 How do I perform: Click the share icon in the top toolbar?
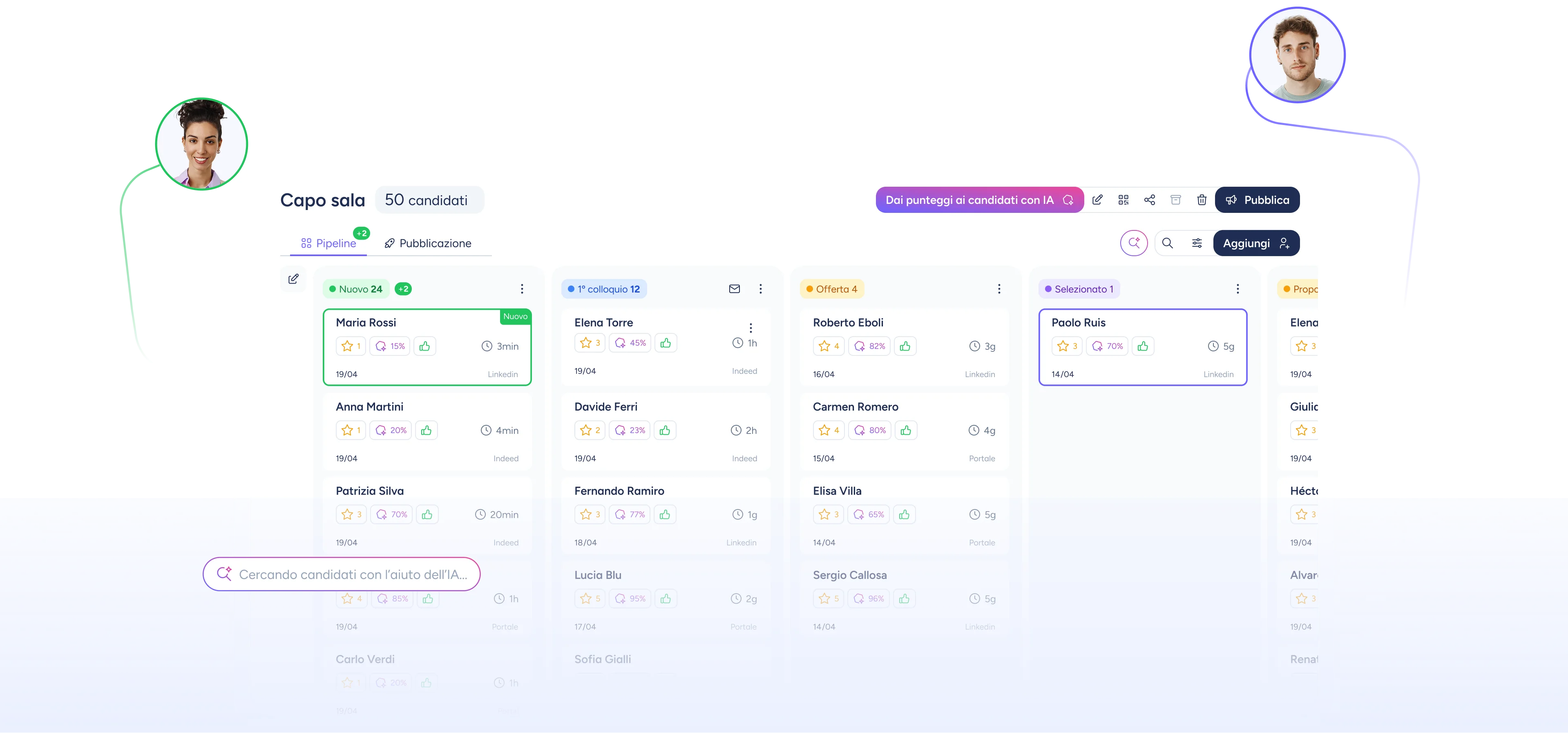1150,200
